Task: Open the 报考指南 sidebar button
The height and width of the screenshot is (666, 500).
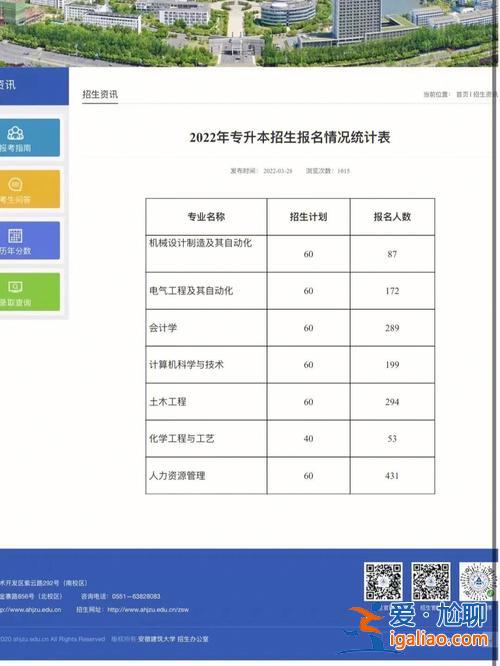Action: pyautogui.click(x=29, y=138)
